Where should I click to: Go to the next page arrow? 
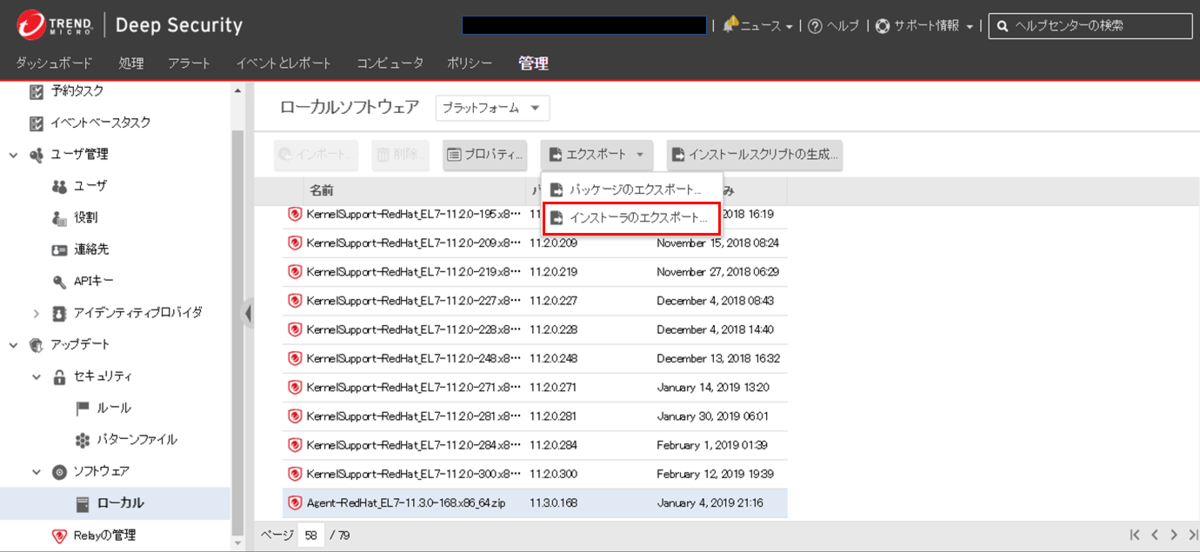pyautogui.click(x=1173, y=535)
